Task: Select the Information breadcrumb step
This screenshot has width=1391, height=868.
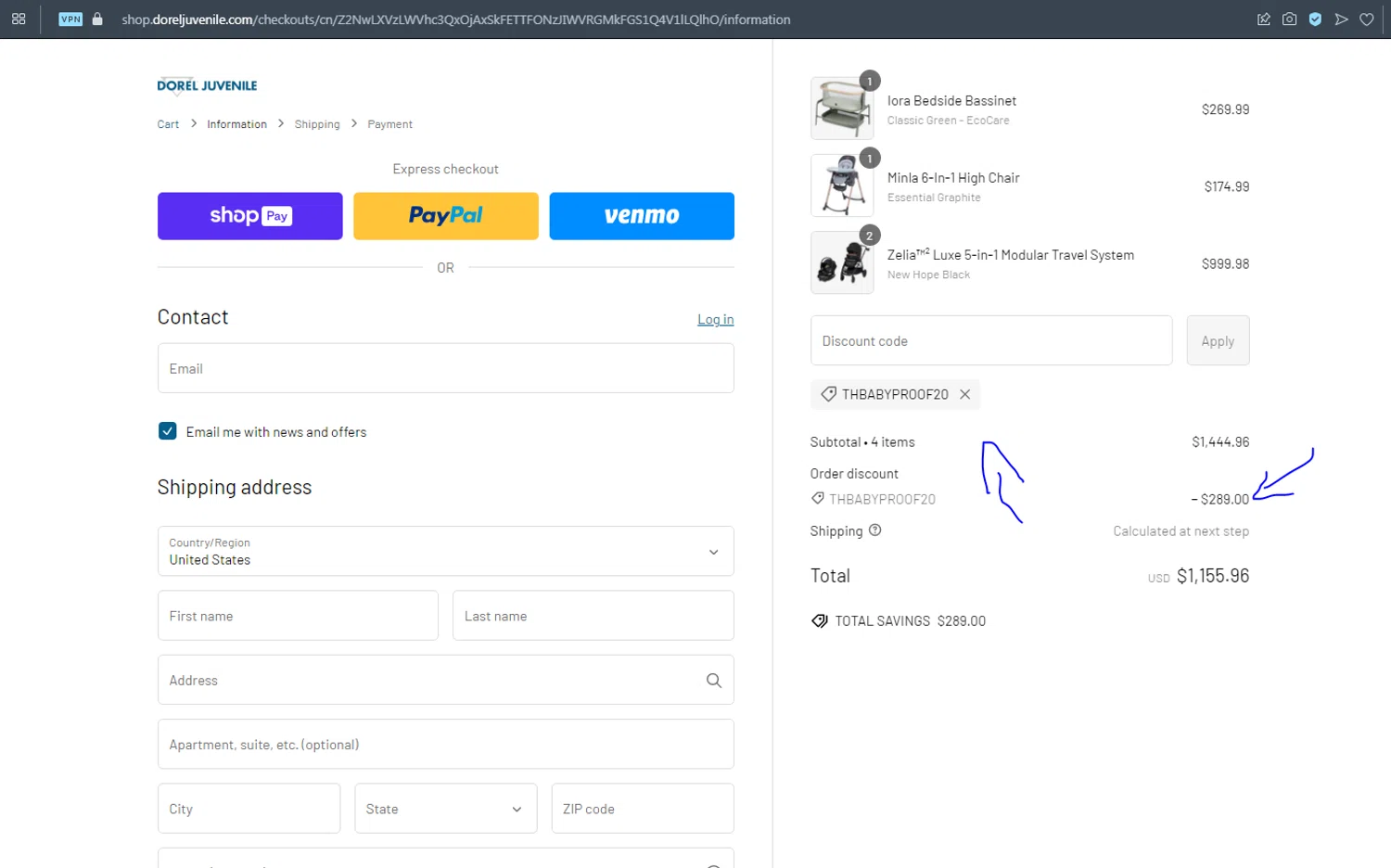Action: (x=236, y=124)
